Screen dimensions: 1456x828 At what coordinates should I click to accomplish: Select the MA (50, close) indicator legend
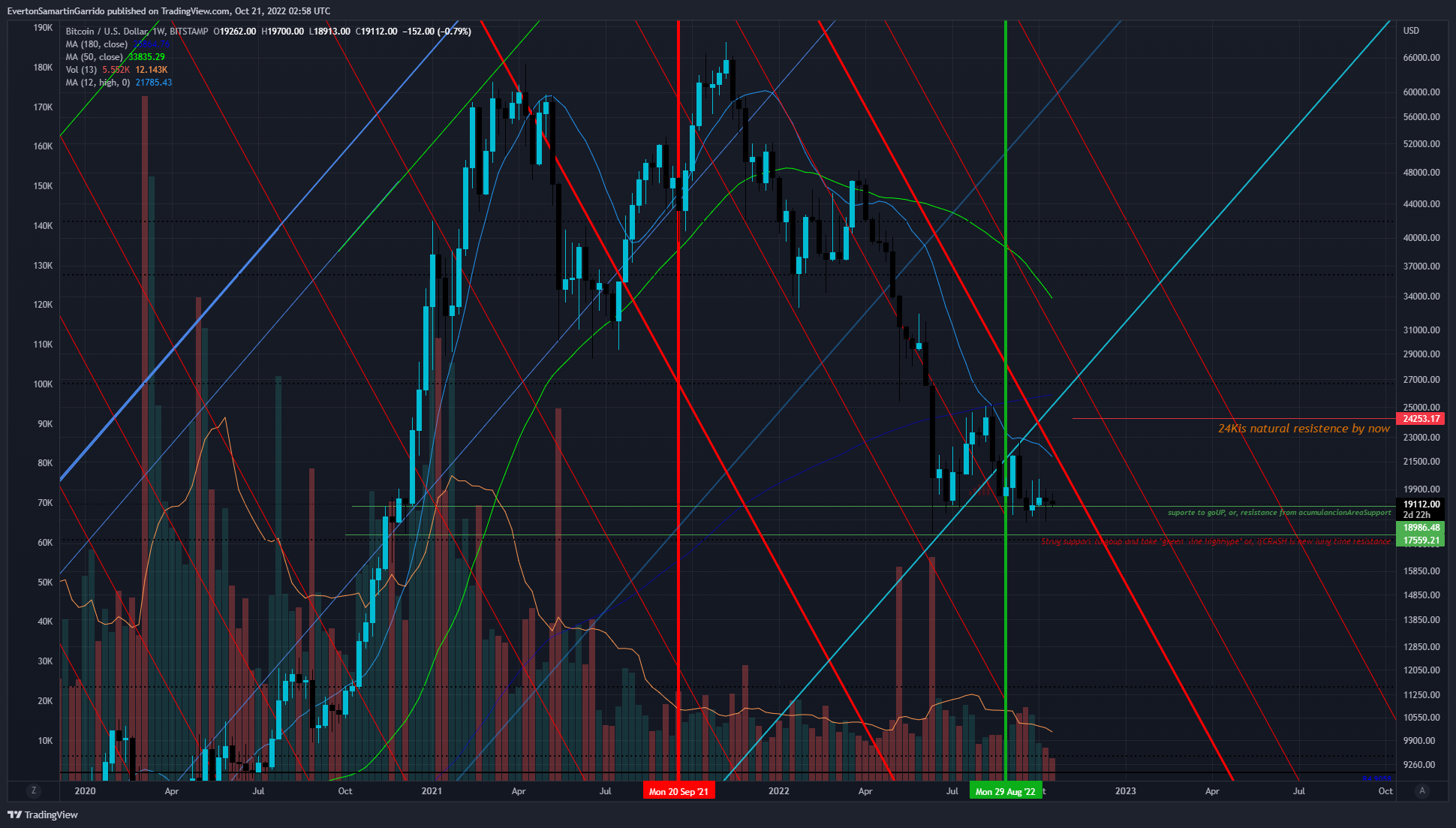(x=94, y=57)
